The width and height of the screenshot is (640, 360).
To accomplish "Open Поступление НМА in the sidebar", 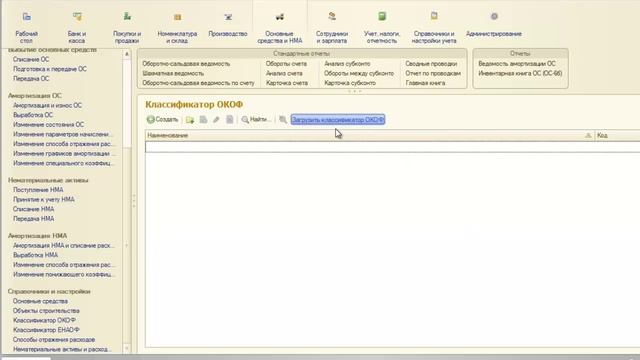I will (38, 190).
